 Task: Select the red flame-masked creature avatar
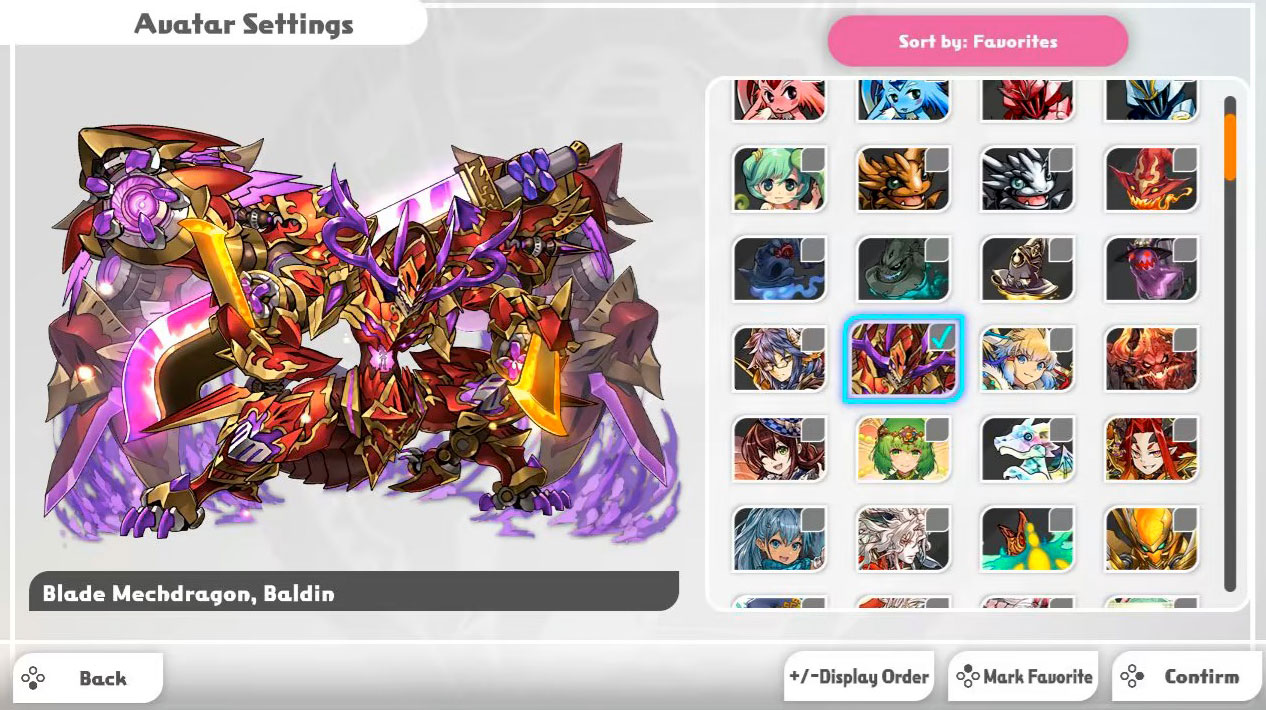coord(1151,179)
